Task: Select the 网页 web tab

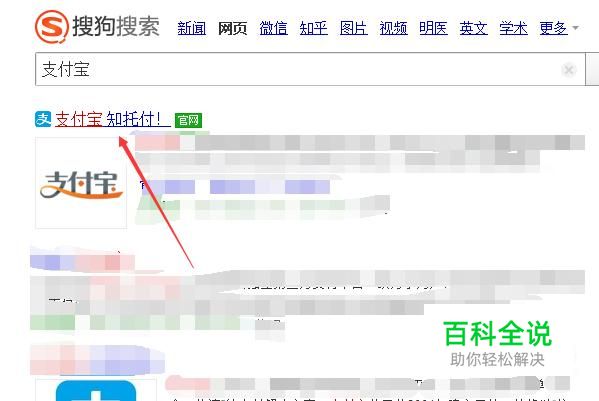Action: coord(232,28)
